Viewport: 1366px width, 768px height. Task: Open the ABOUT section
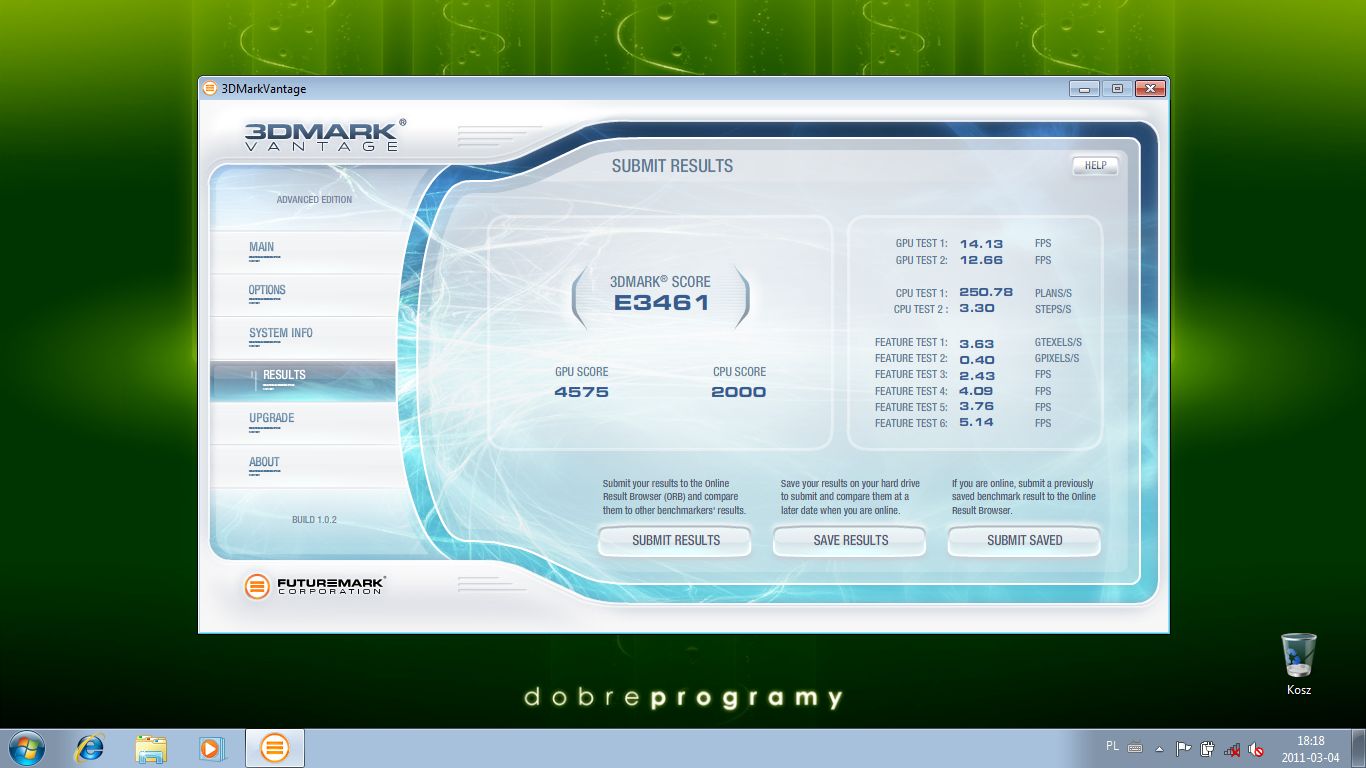[x=303, y=467]
